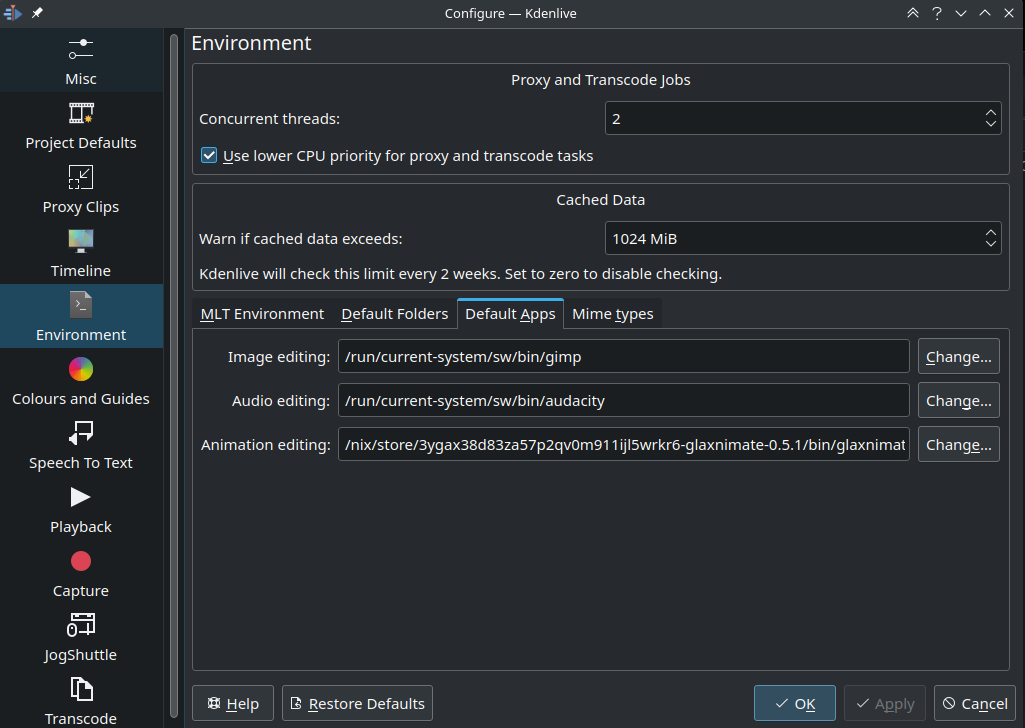
Task: Open the Misc settings section
Action: tap(80, 60)
